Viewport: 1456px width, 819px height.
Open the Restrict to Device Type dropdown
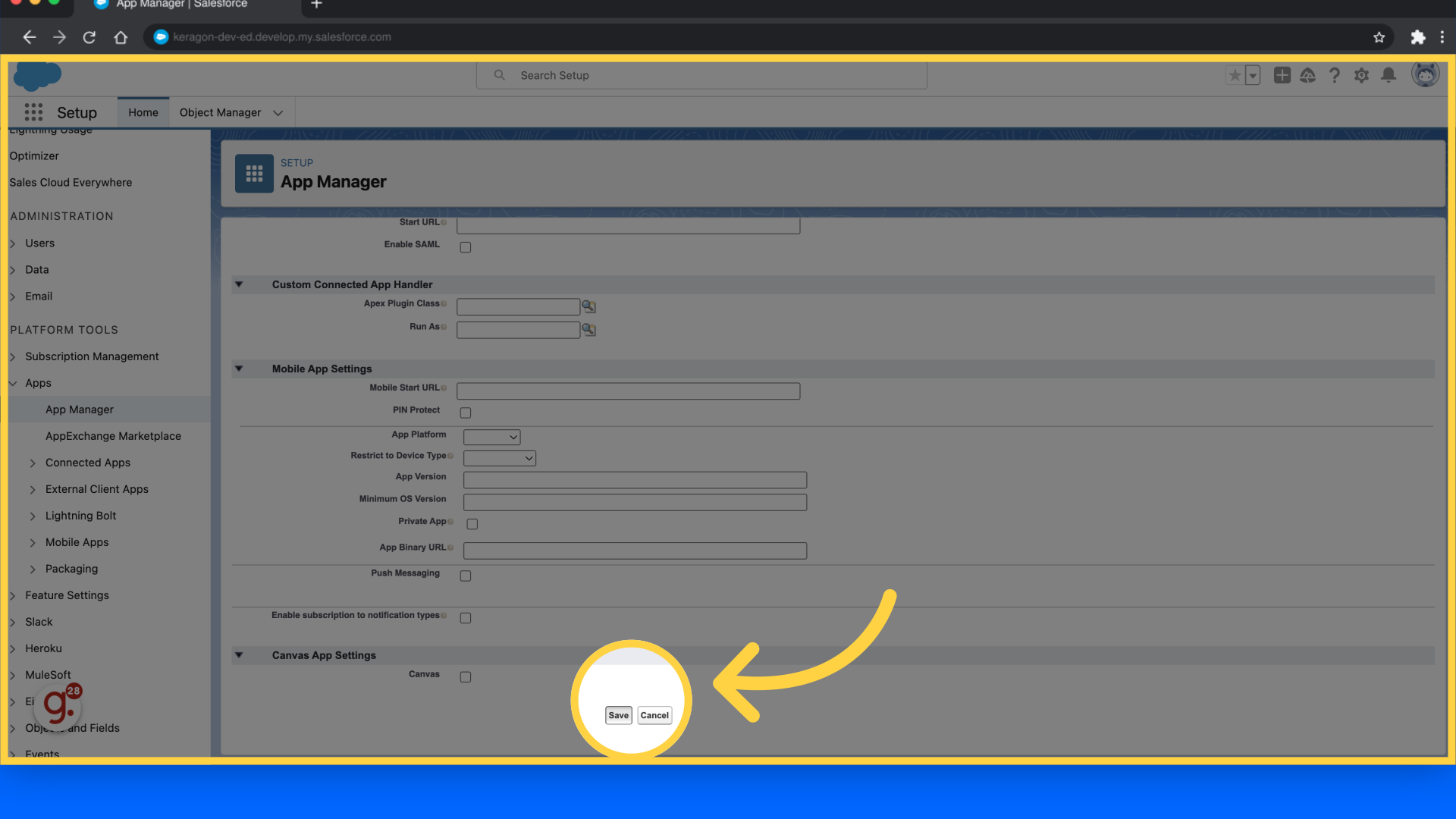click(x=500, y=458)
